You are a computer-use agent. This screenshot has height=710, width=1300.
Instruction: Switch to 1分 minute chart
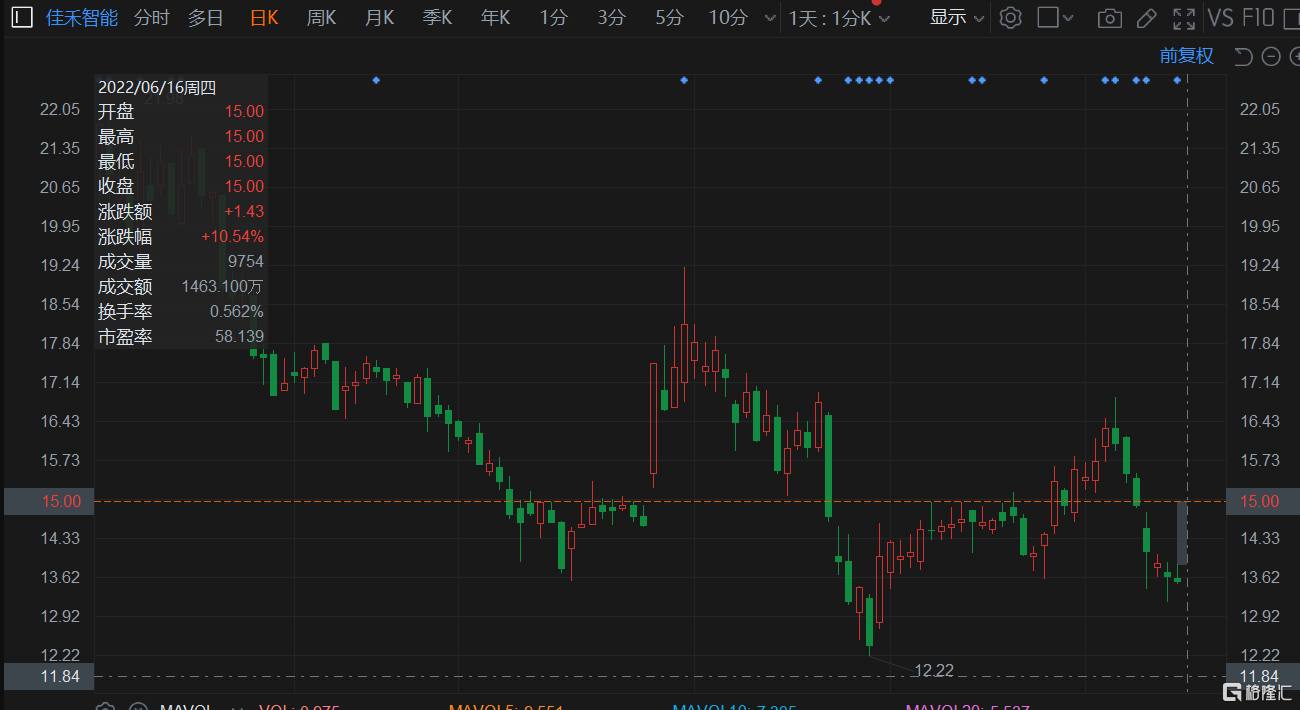pos(553,17)
